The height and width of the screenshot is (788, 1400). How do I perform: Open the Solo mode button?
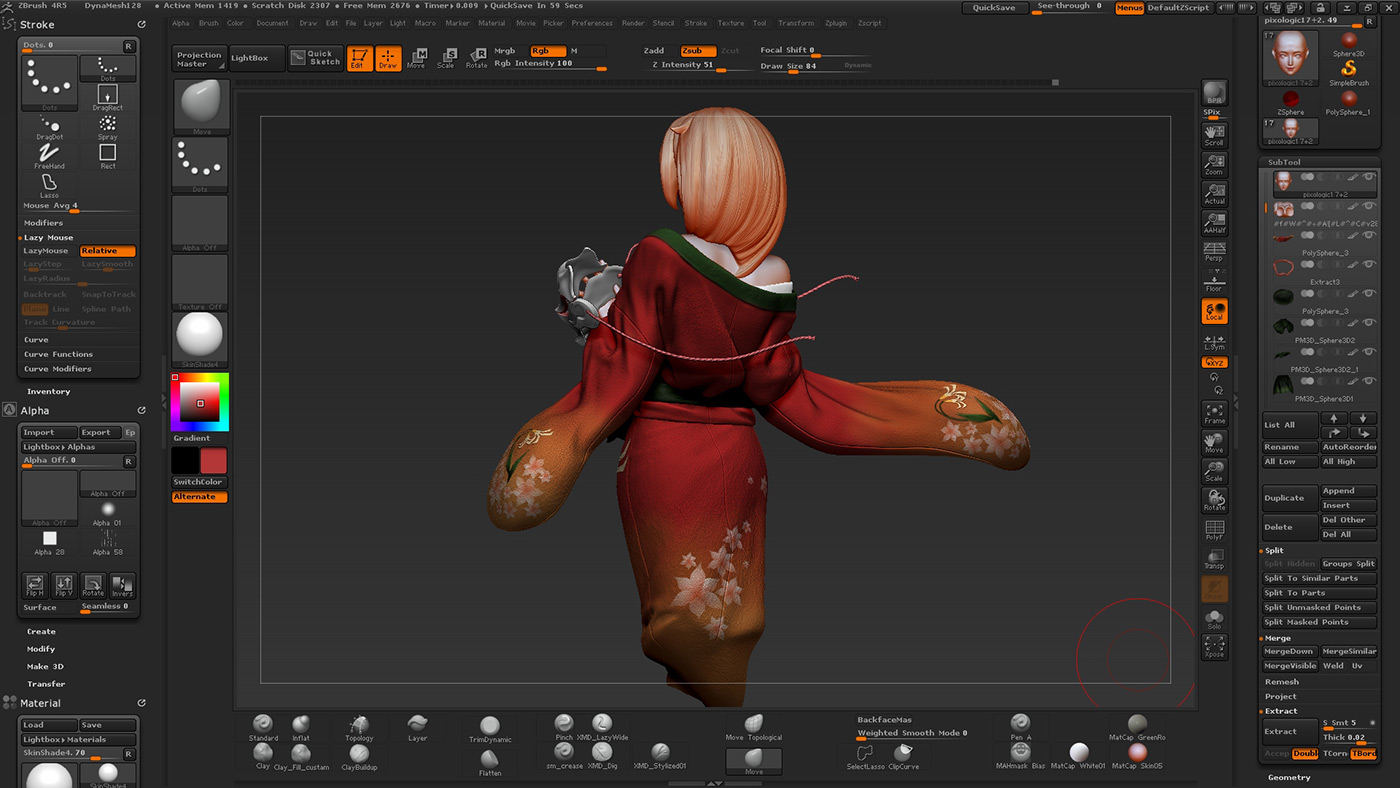click(1214, 620)
